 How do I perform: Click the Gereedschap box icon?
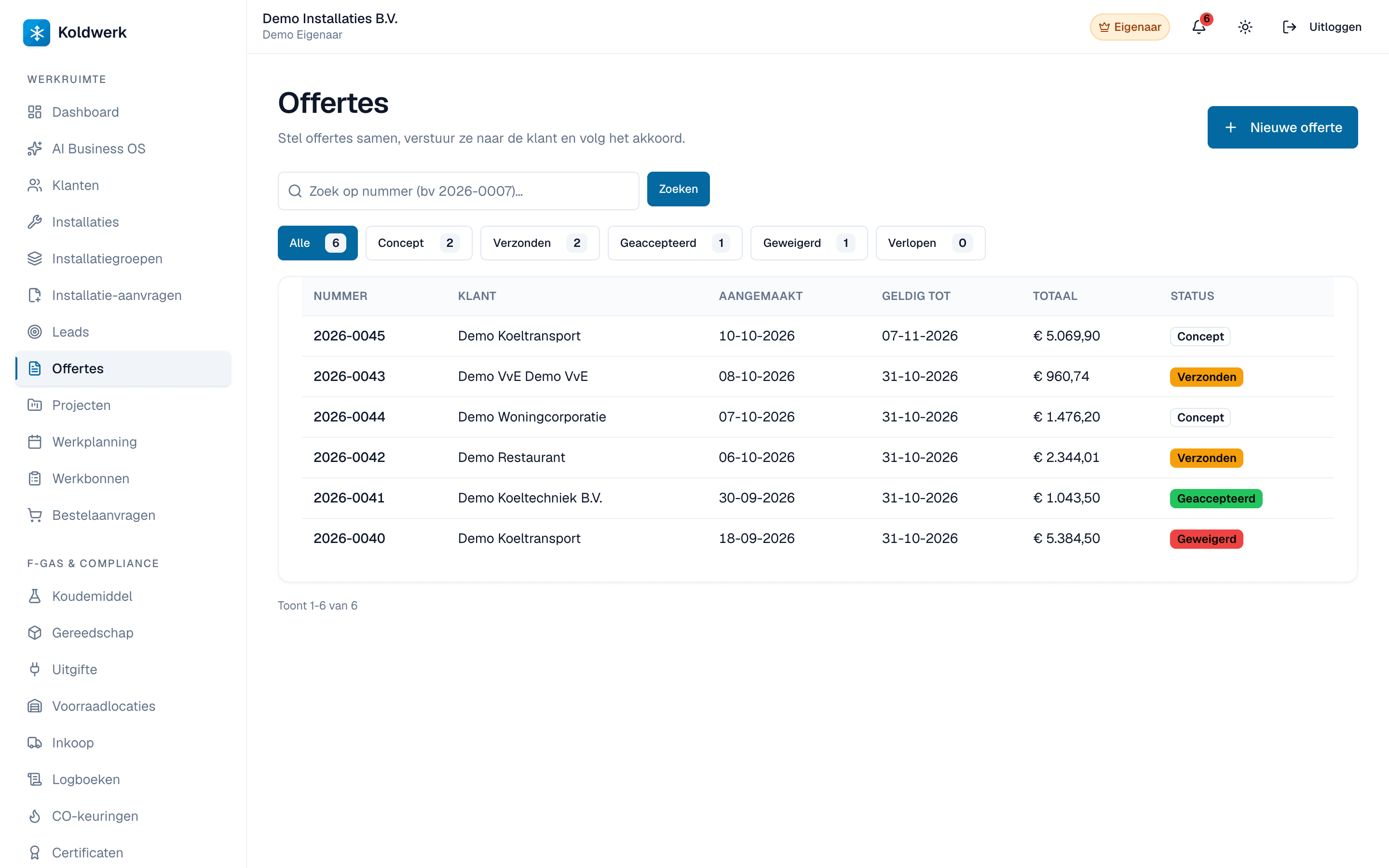tap(34, 633)
